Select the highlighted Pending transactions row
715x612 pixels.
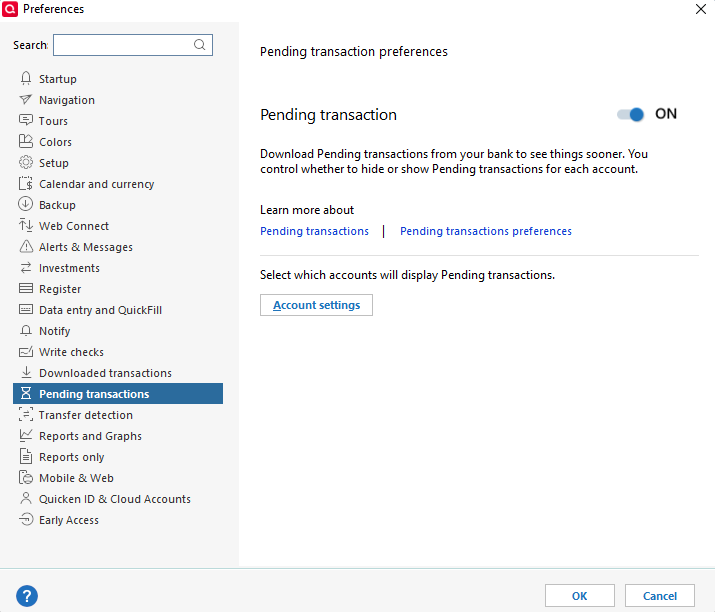[x=118, y=393]
